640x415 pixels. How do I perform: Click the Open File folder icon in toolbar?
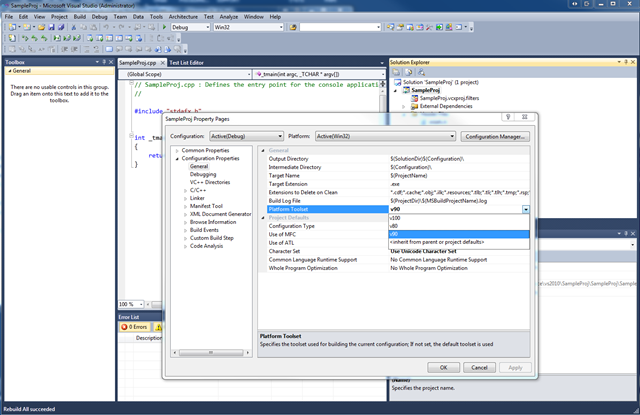pos(41,27)
